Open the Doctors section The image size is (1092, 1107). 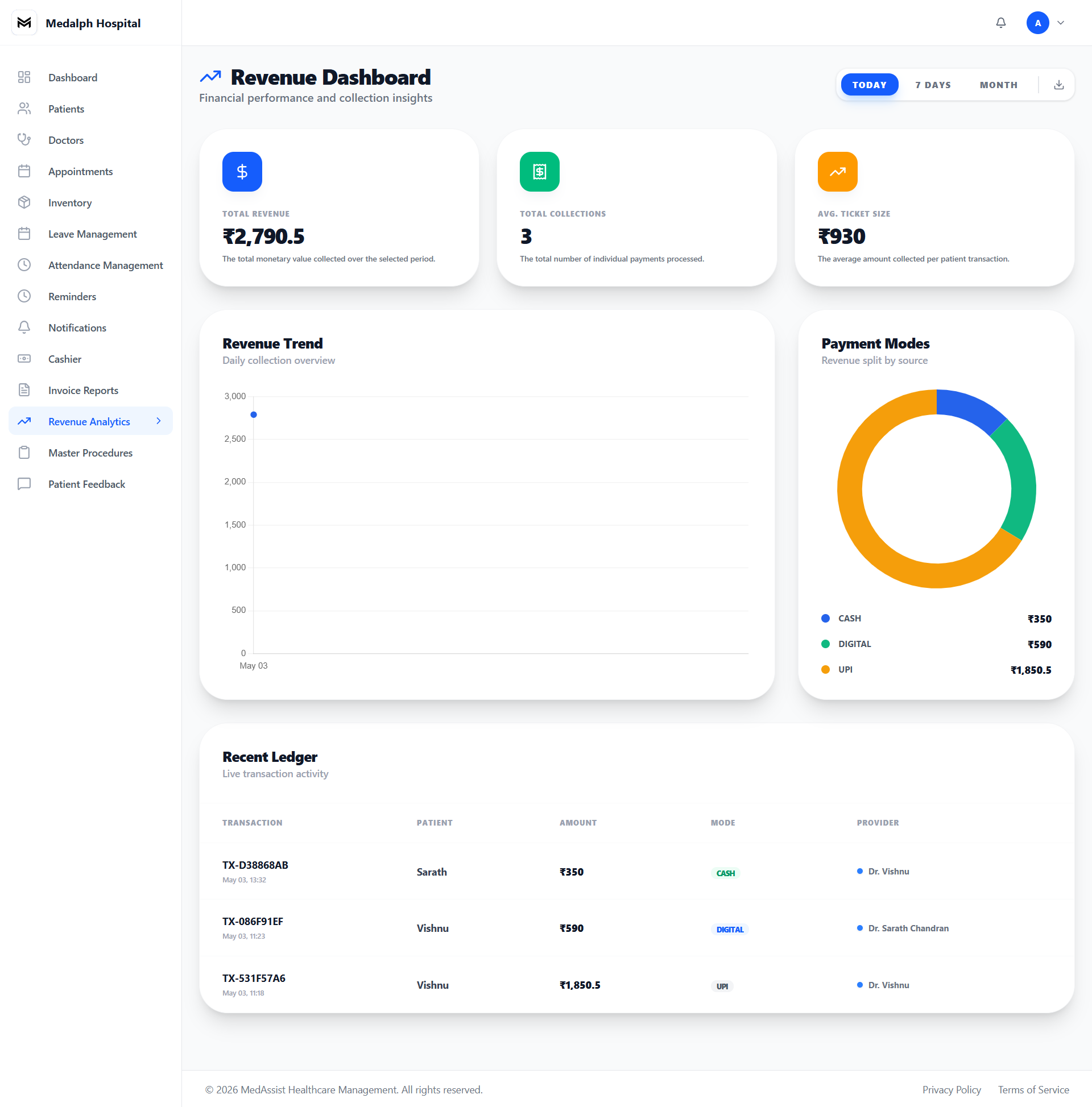click(x=90, y=140)
